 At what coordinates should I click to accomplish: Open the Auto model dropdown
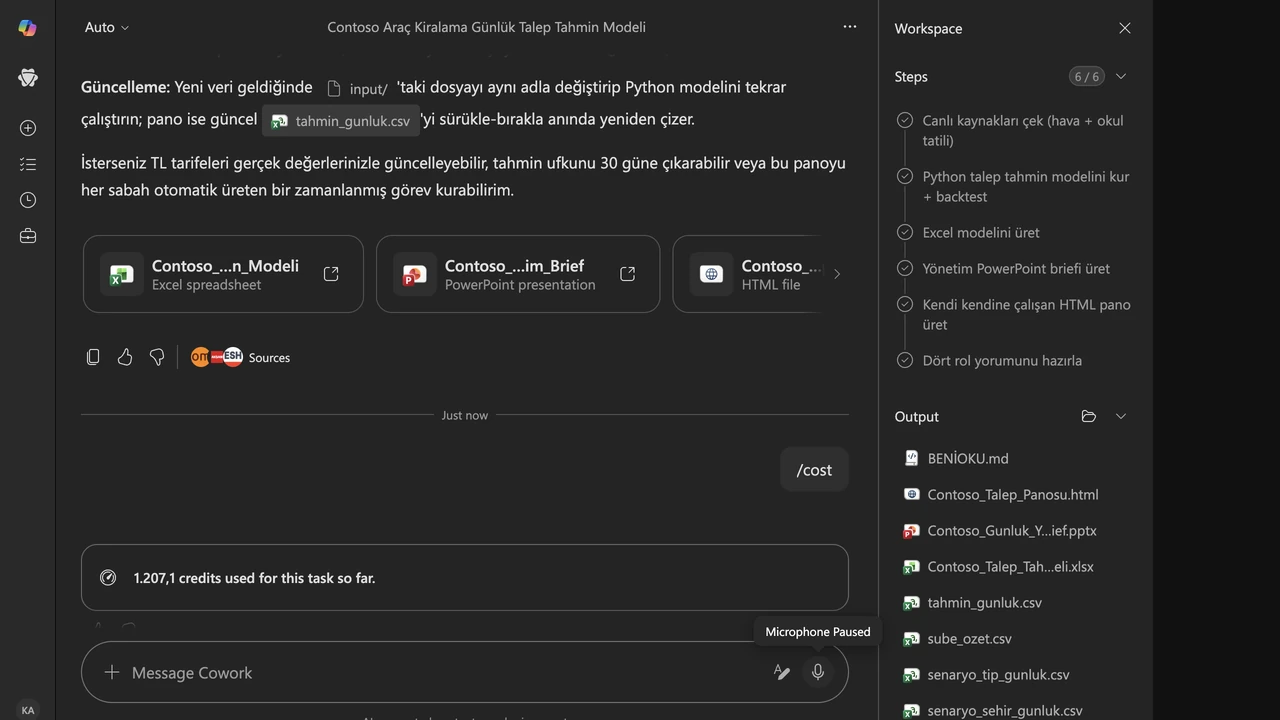[x=107, y=27]
